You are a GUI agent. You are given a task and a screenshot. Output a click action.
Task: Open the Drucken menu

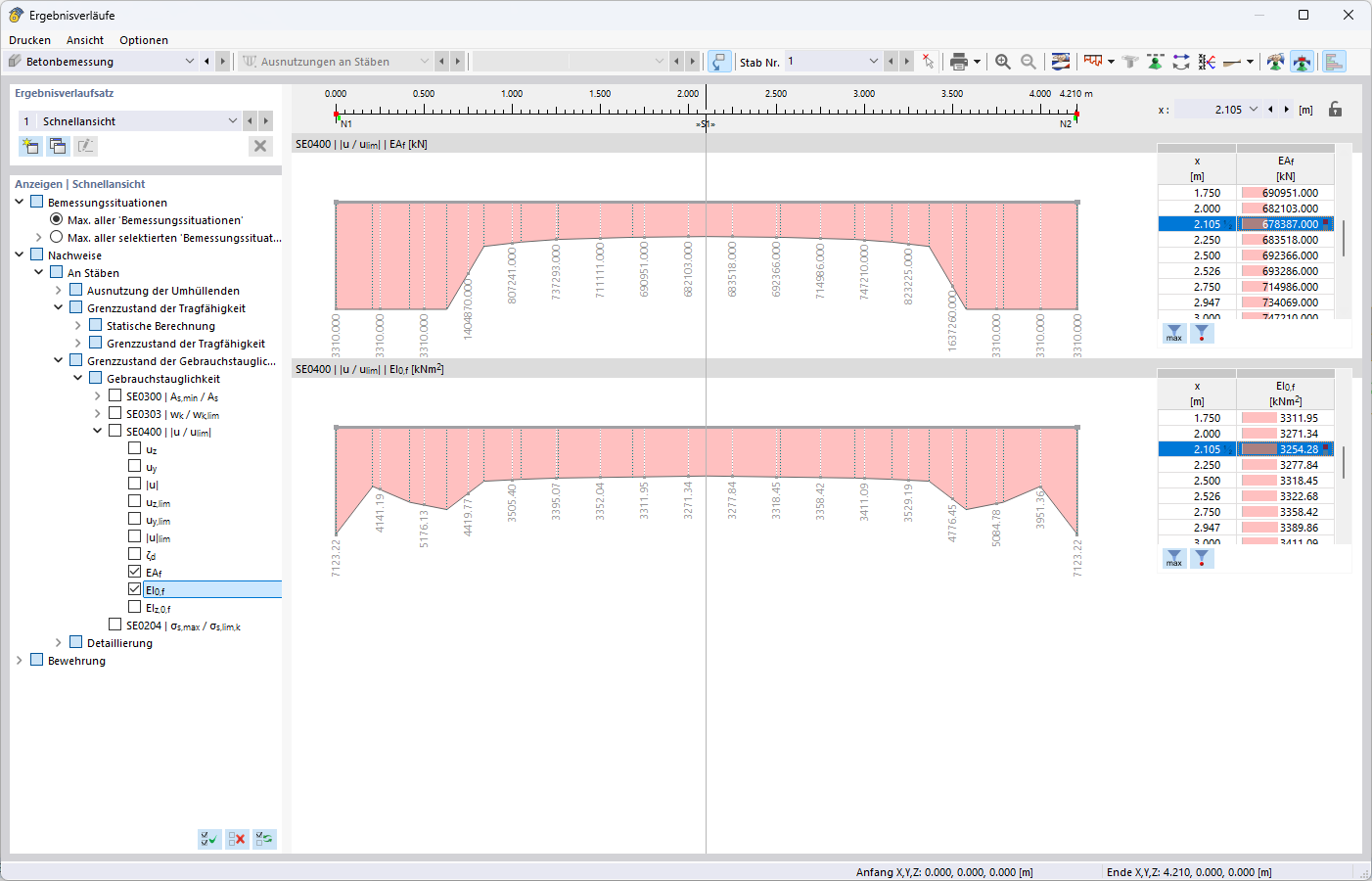point(29,40)
